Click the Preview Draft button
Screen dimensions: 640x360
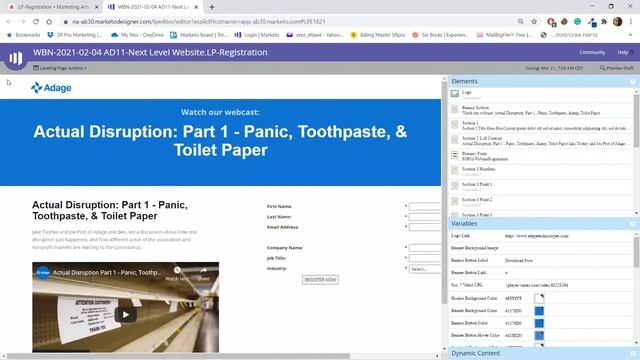click(616, 68)
